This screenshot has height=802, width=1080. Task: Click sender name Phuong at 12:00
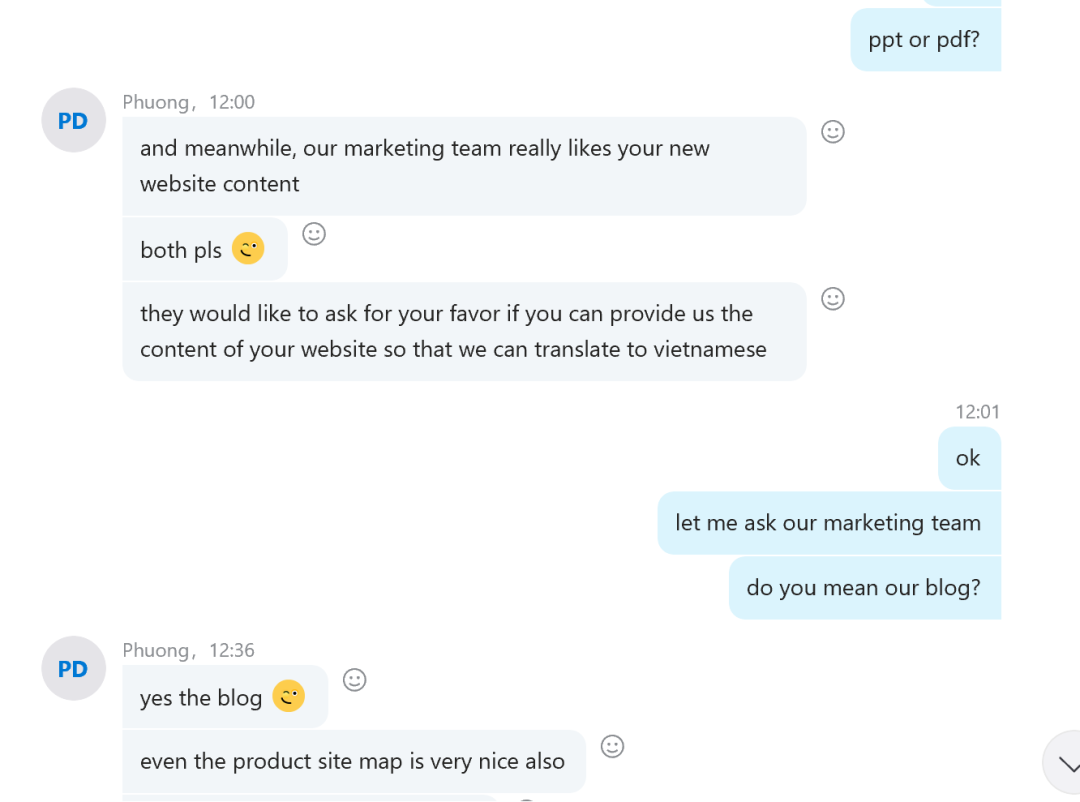pos(156,102)
